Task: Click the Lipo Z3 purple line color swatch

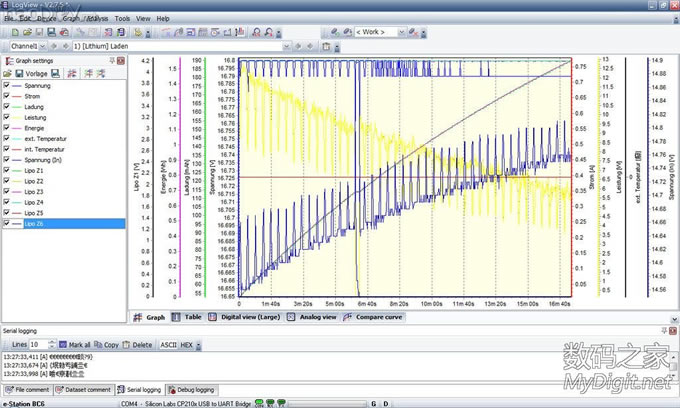Action: coord(17,191)
